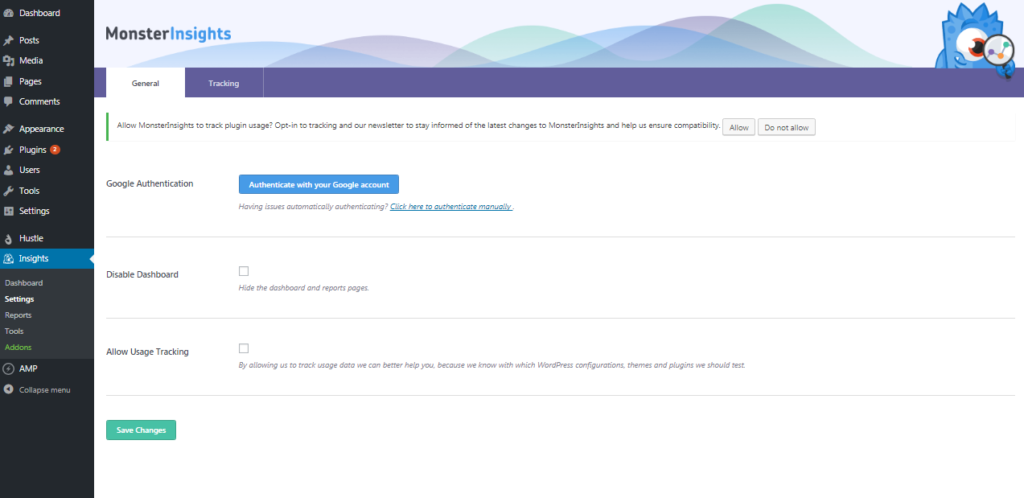Viewport: 1024px width, 498px height.
Task: Click the Users person icon
Action: tap(8, 170)
